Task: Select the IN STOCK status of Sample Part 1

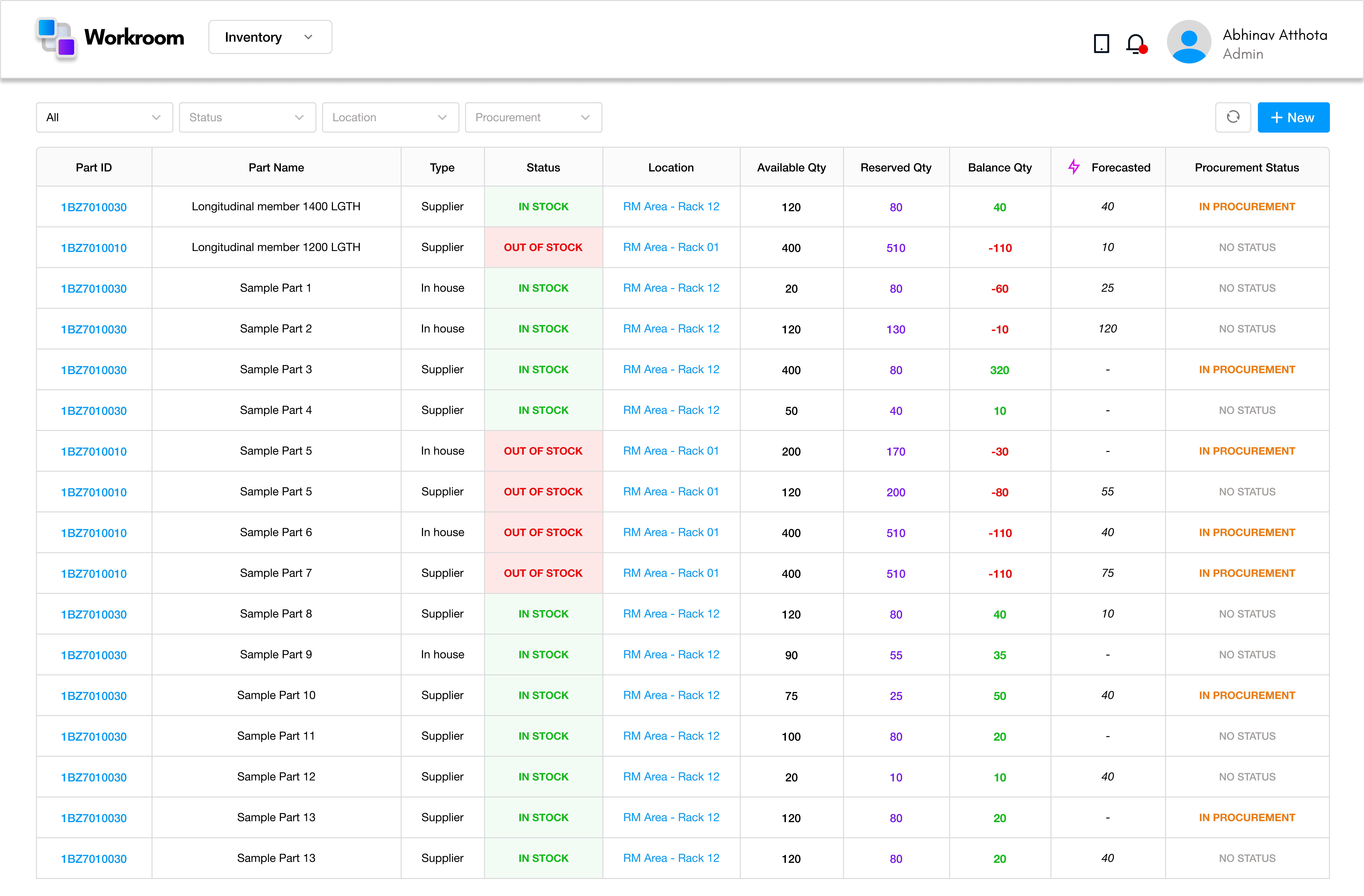Action: pos(543,288)
